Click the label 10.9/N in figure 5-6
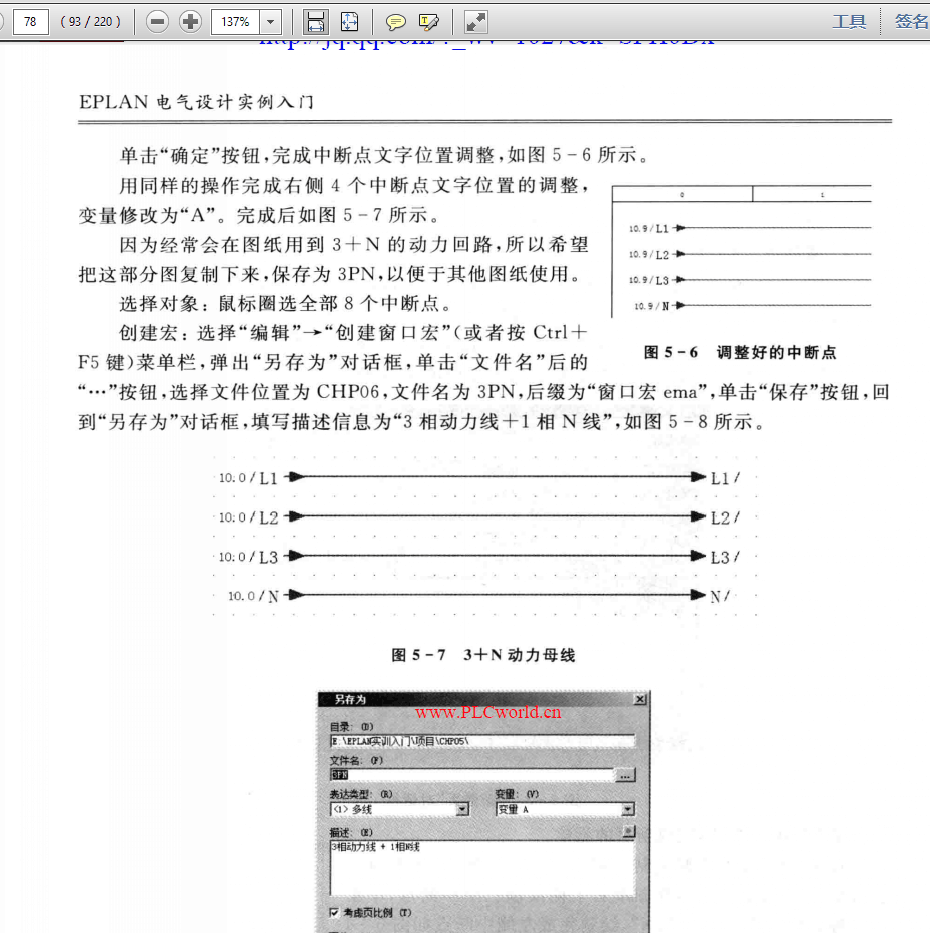 point(651,306)
